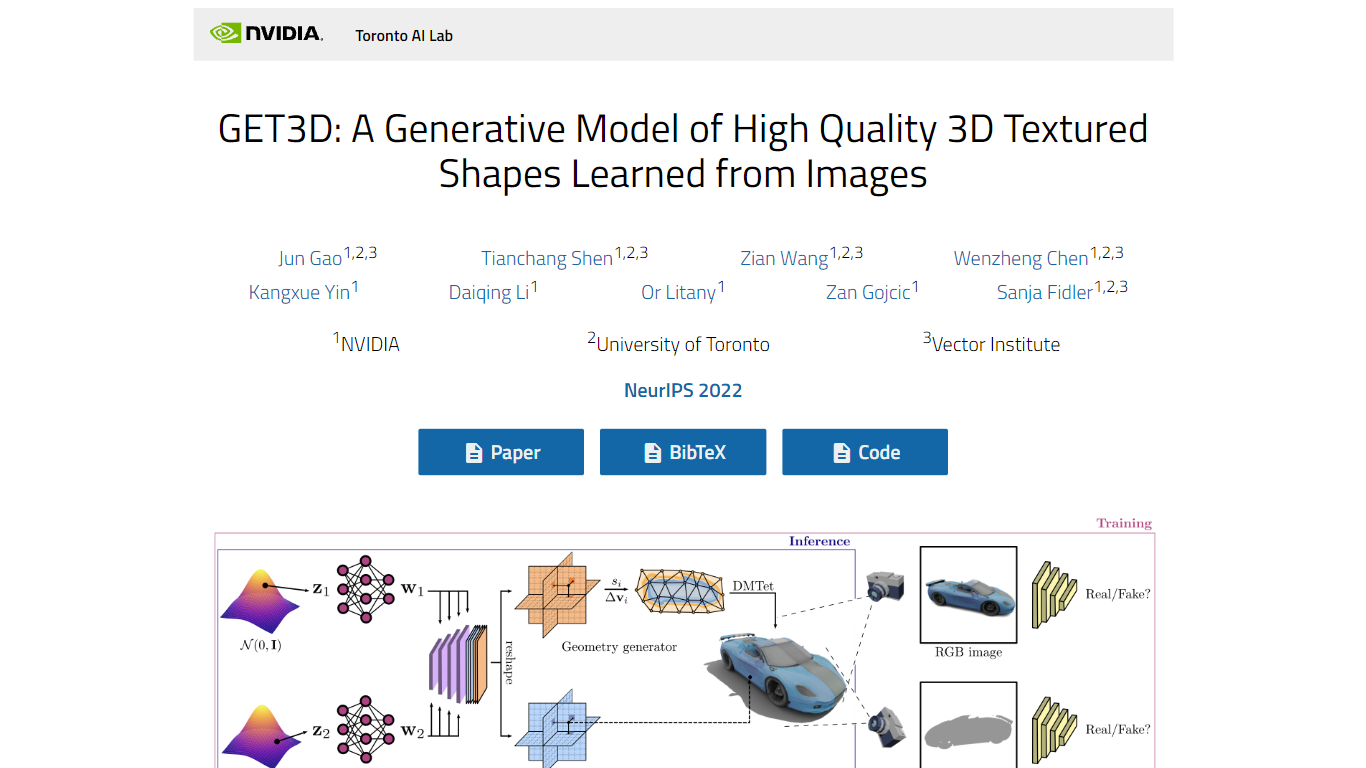Click the NVIDIA logo in the header
This screenshot has width=1366, height=768.
266,32
